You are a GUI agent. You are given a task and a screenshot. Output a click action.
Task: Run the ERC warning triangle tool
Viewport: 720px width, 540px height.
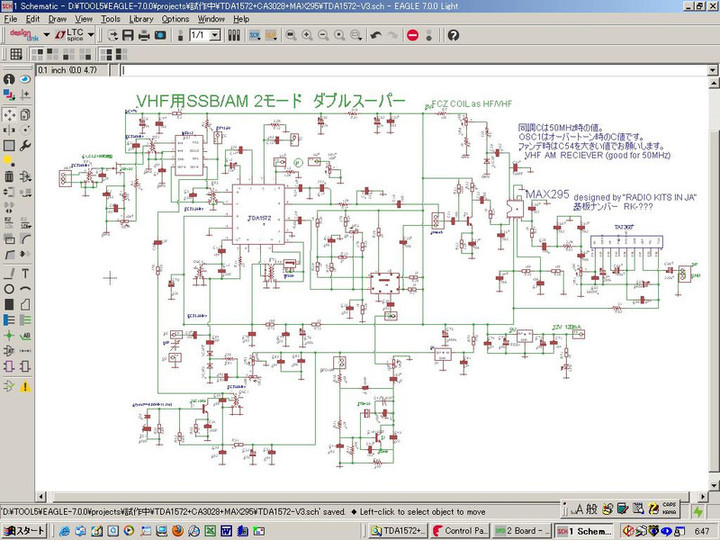pos(25,385)
